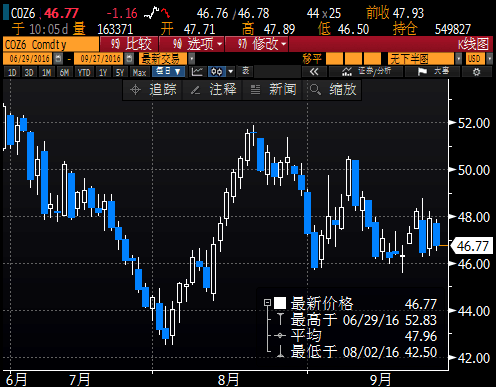Screen dimensions: 496x387
Task: Select the 3D range tab
Action: (29, 72)
